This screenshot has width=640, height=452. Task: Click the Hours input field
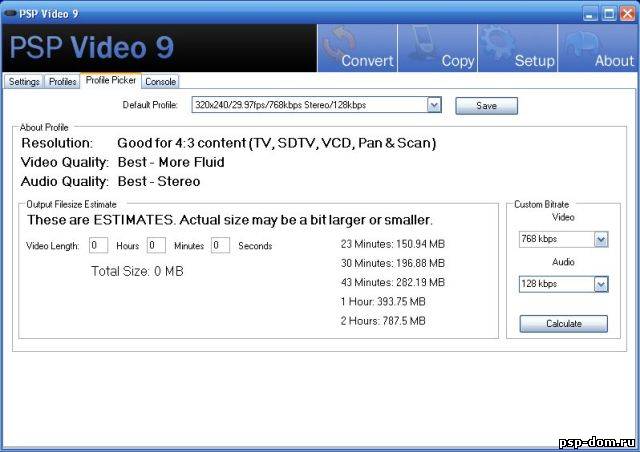(x=98, y=245)
